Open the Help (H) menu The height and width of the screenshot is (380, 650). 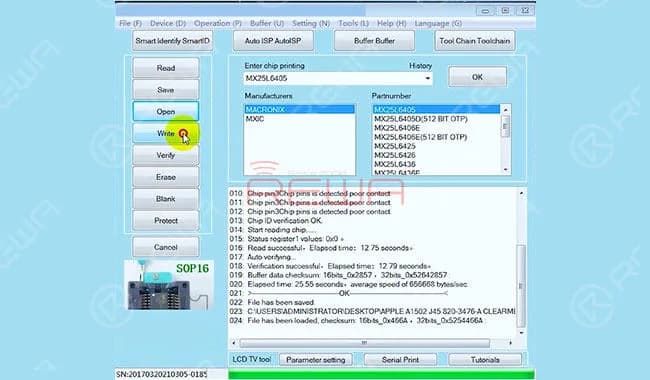pyautogui.click(x=391, y=23)
